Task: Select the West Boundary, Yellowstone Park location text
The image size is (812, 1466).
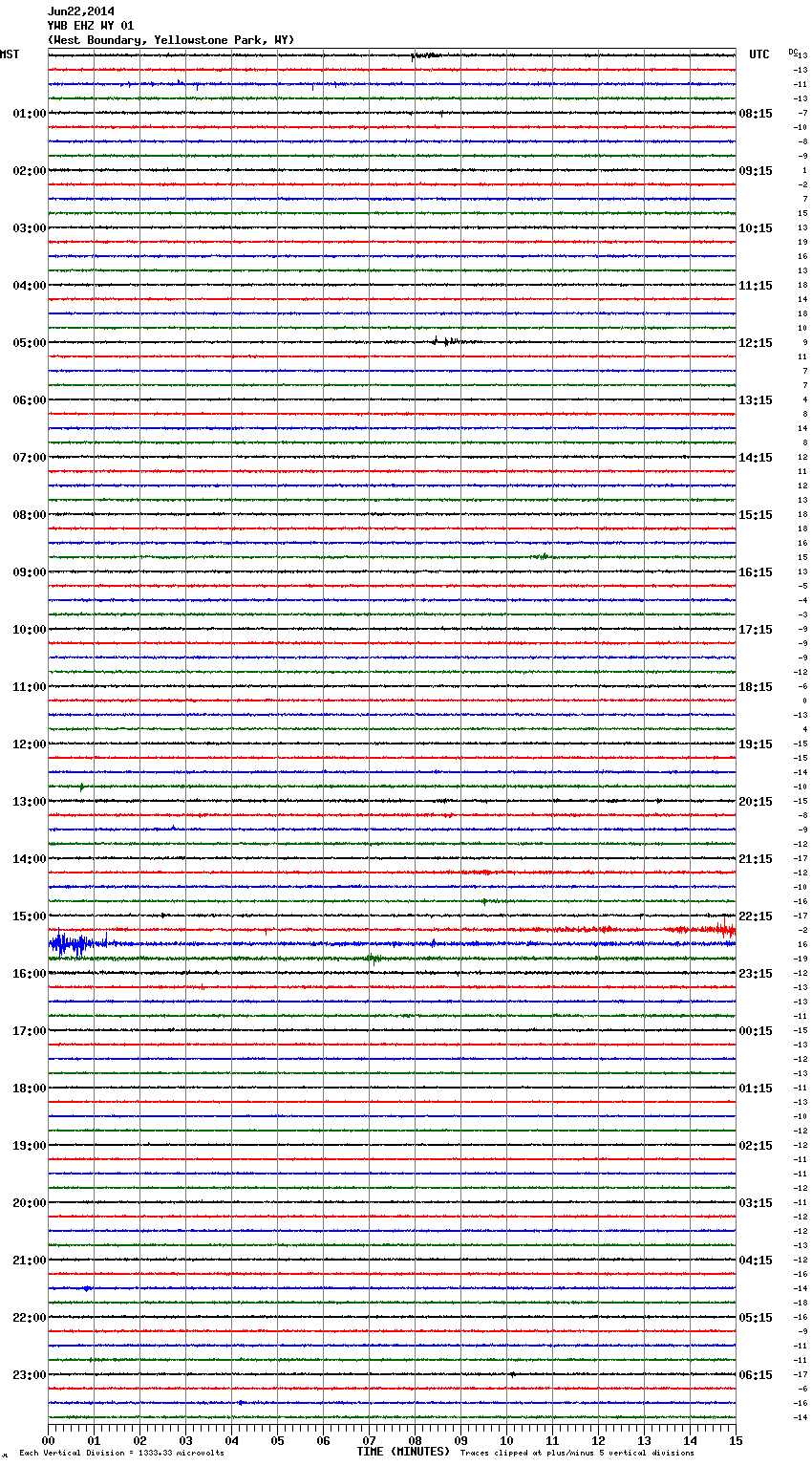Action: (171, 40)
